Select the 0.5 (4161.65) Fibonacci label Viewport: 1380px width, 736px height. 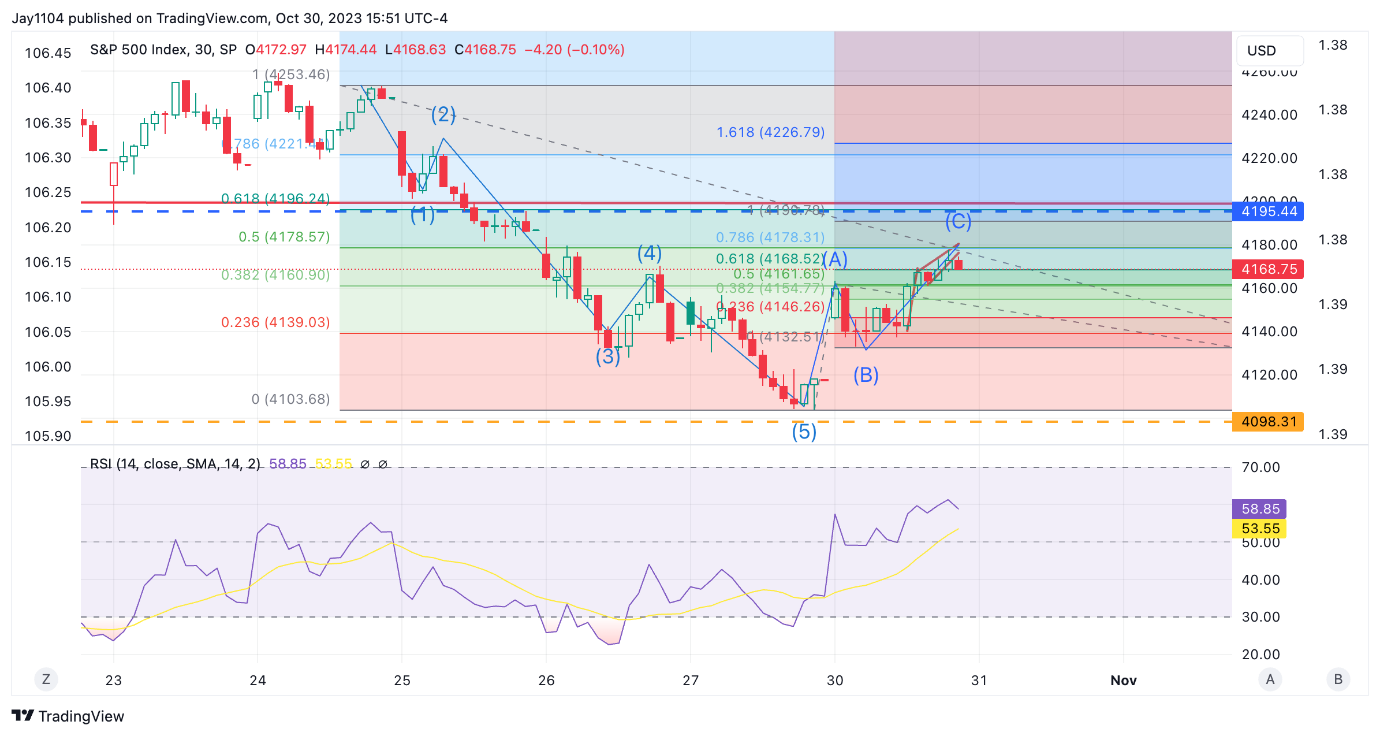click(x=779, y=273)
